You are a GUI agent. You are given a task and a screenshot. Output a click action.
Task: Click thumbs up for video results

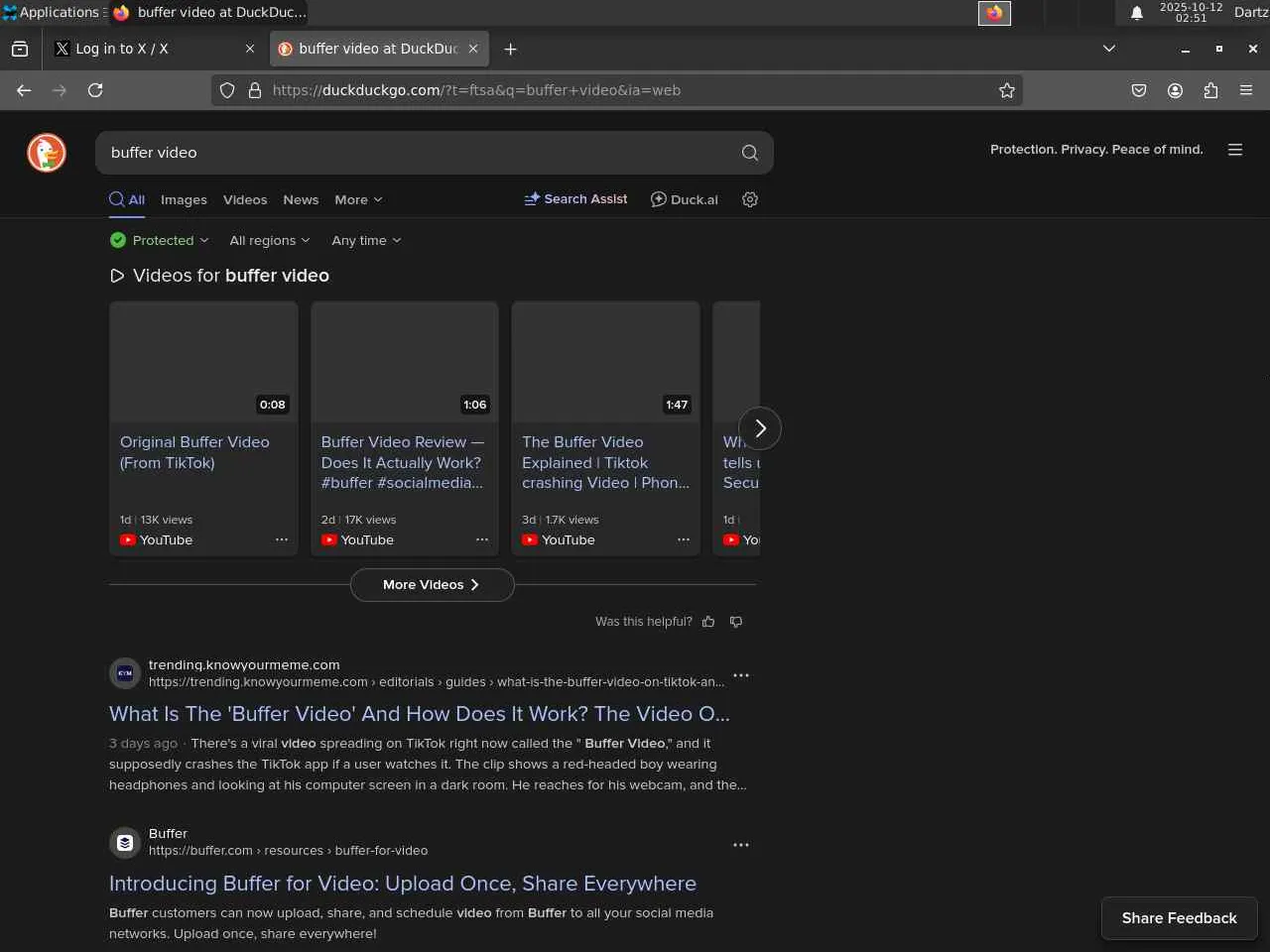click(708, 622)
